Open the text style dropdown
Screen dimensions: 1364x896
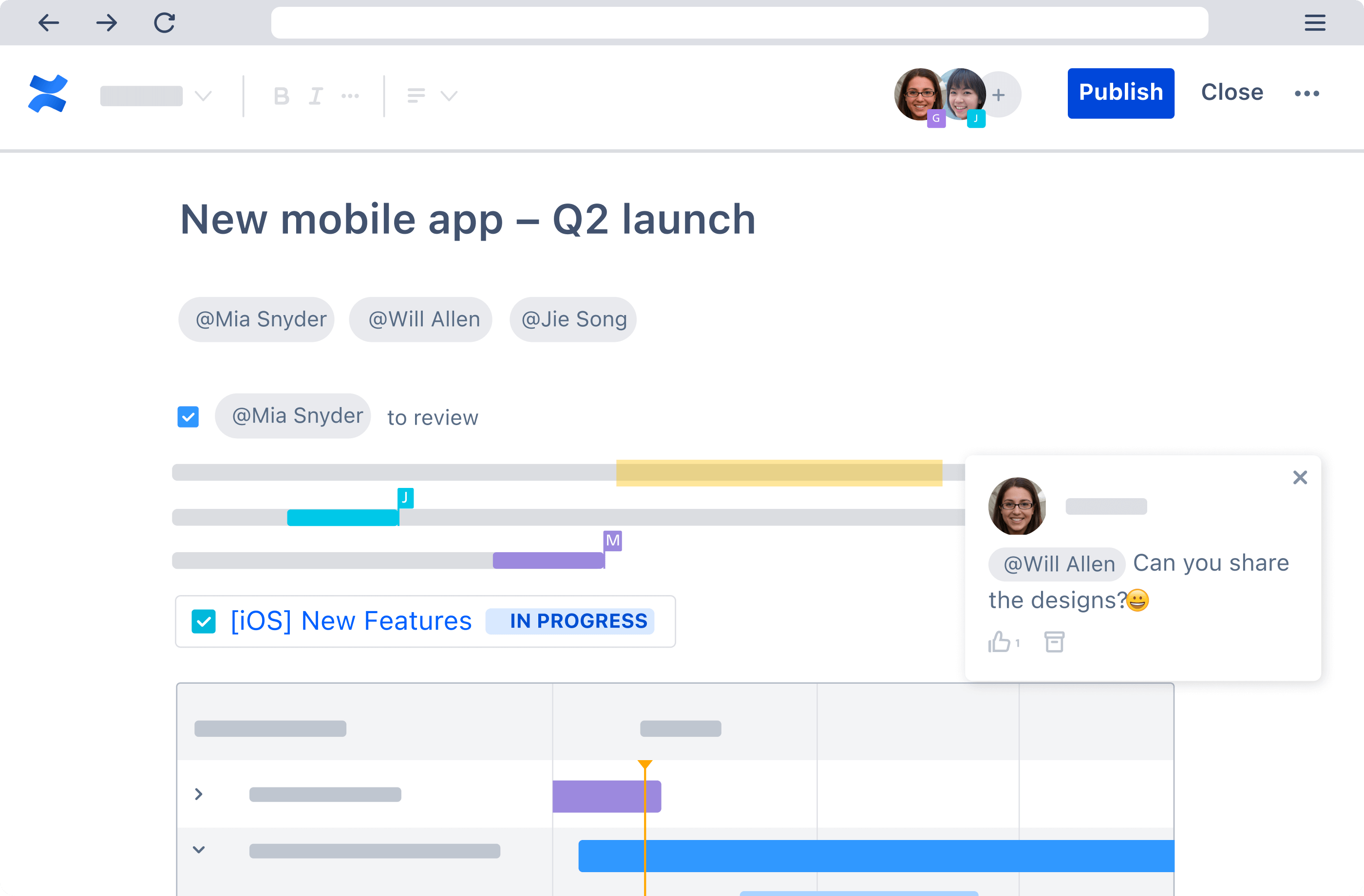[x=156, y=95]
